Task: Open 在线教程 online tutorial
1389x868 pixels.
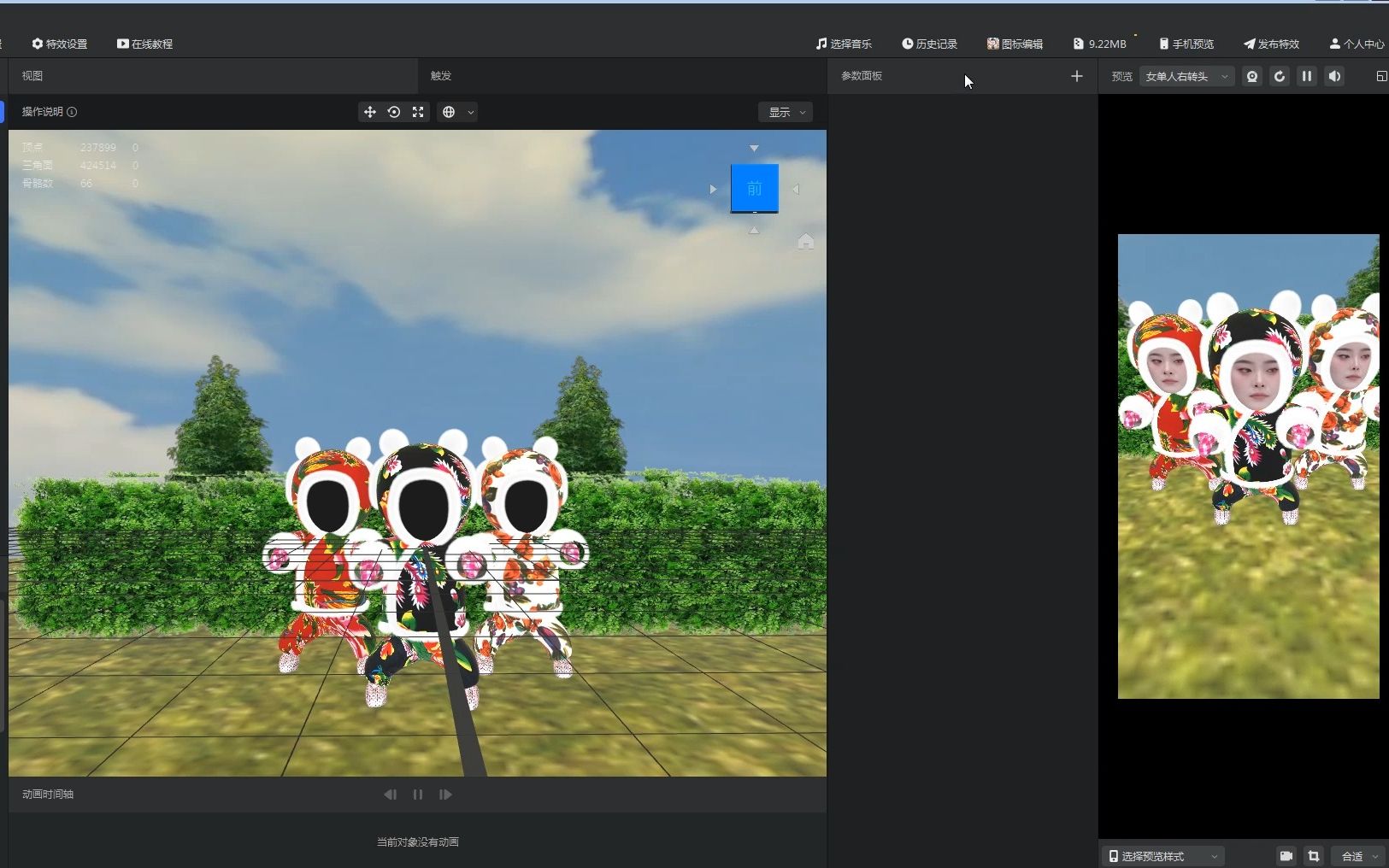Action: (x=144, y=44)
